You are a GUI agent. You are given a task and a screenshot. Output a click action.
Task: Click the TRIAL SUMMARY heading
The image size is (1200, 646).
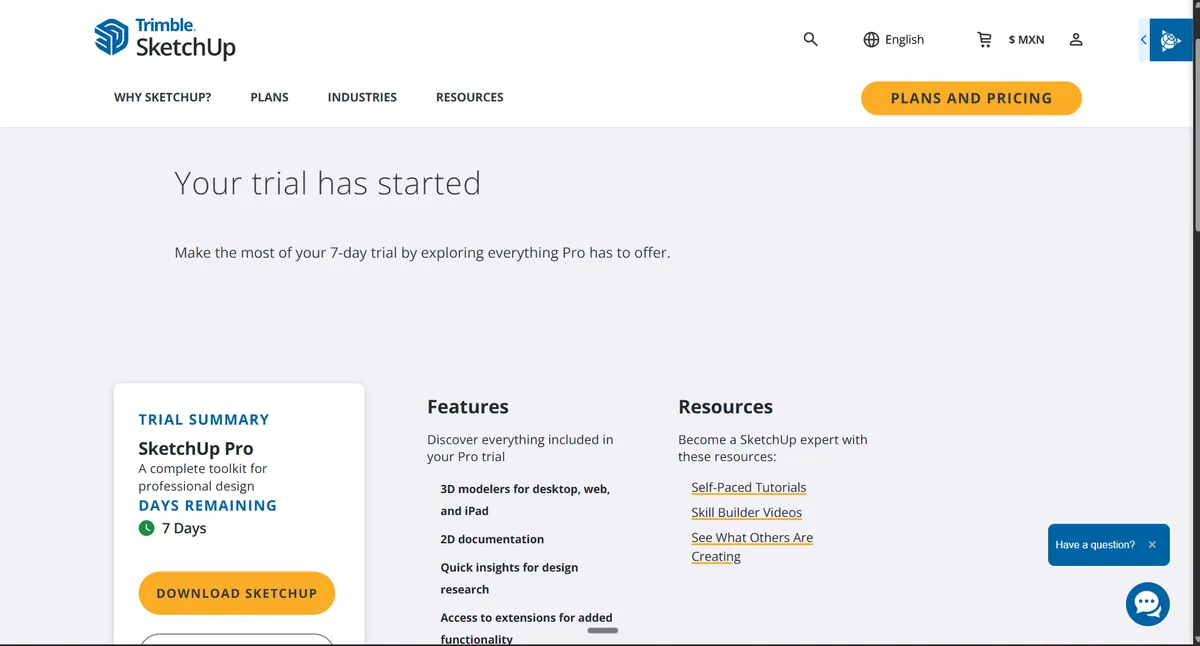pos(204,420)
